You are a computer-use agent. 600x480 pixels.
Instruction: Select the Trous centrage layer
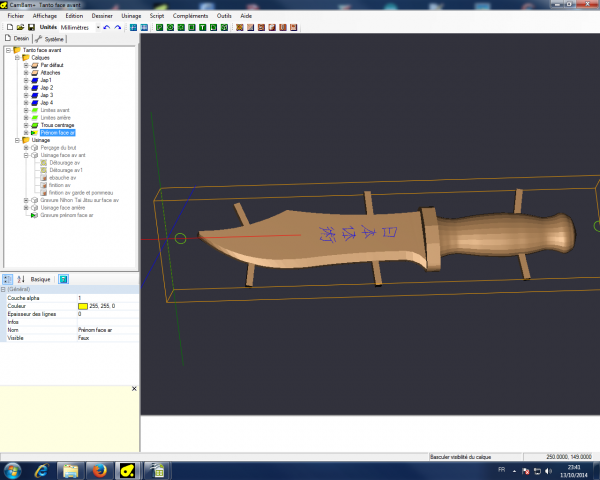57,125
